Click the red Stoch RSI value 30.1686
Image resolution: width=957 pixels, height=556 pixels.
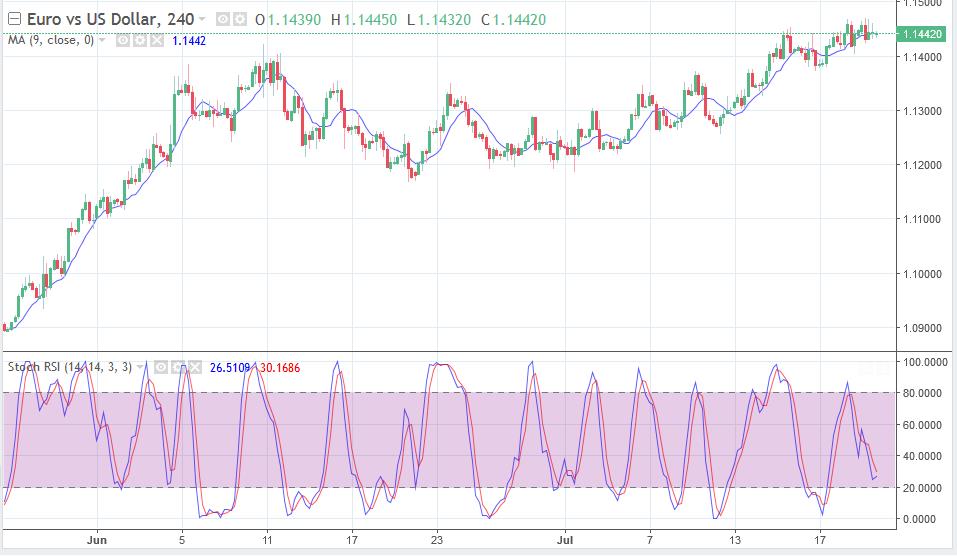[x=280, y=368]
